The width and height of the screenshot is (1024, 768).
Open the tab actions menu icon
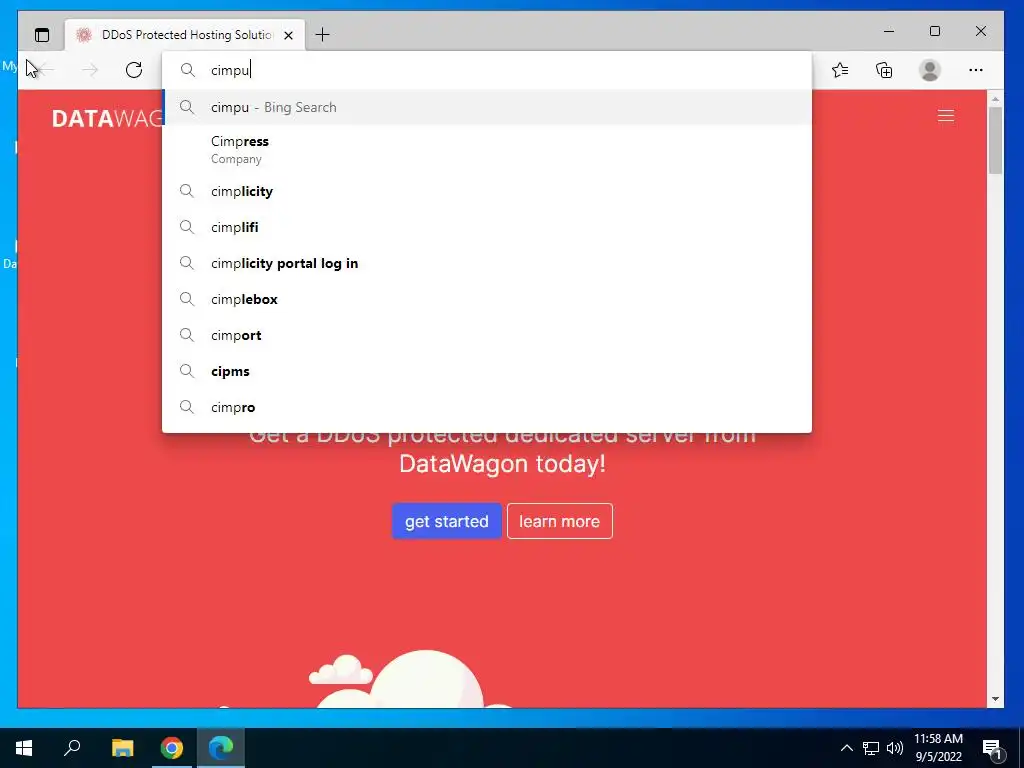coord(42,35)
